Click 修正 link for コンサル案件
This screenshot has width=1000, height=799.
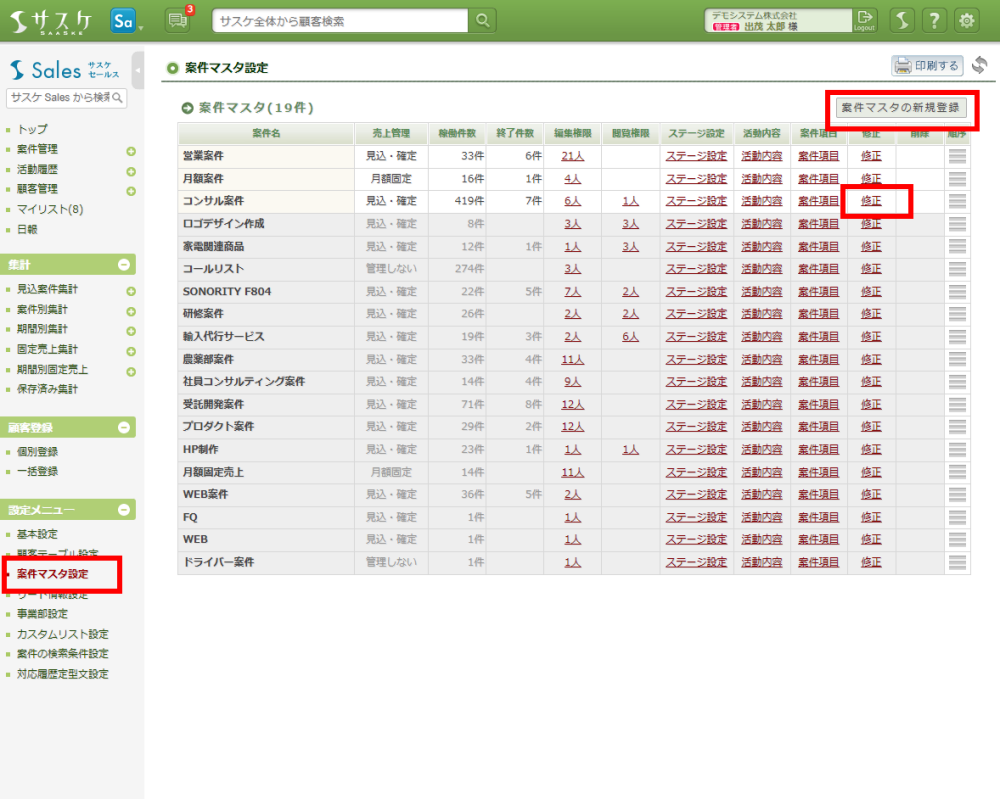[x=871, y=201]
